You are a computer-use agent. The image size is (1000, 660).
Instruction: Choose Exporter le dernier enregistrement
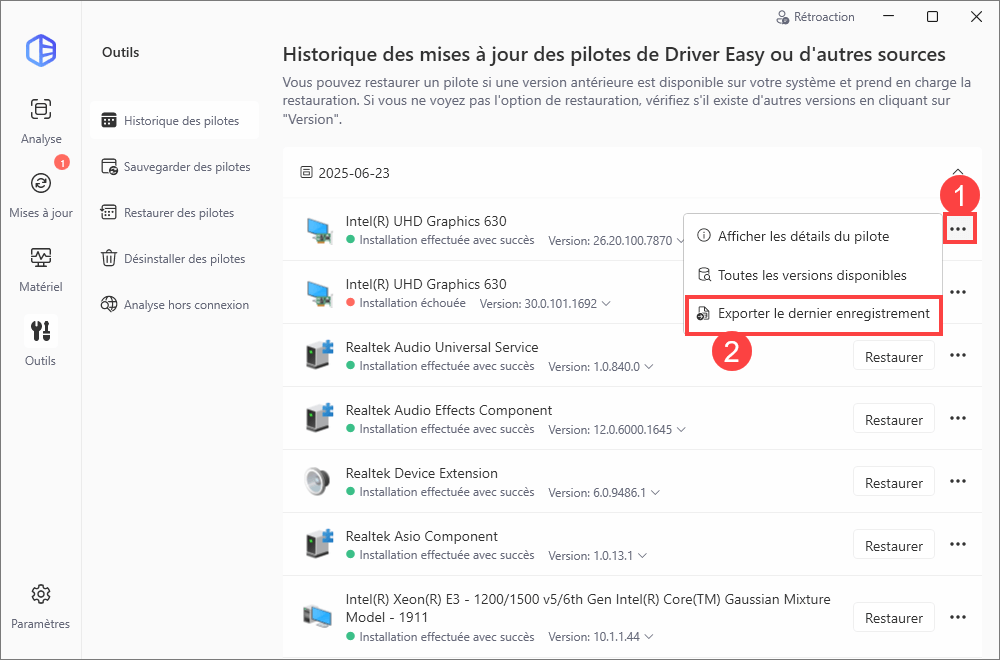[813, 314]
